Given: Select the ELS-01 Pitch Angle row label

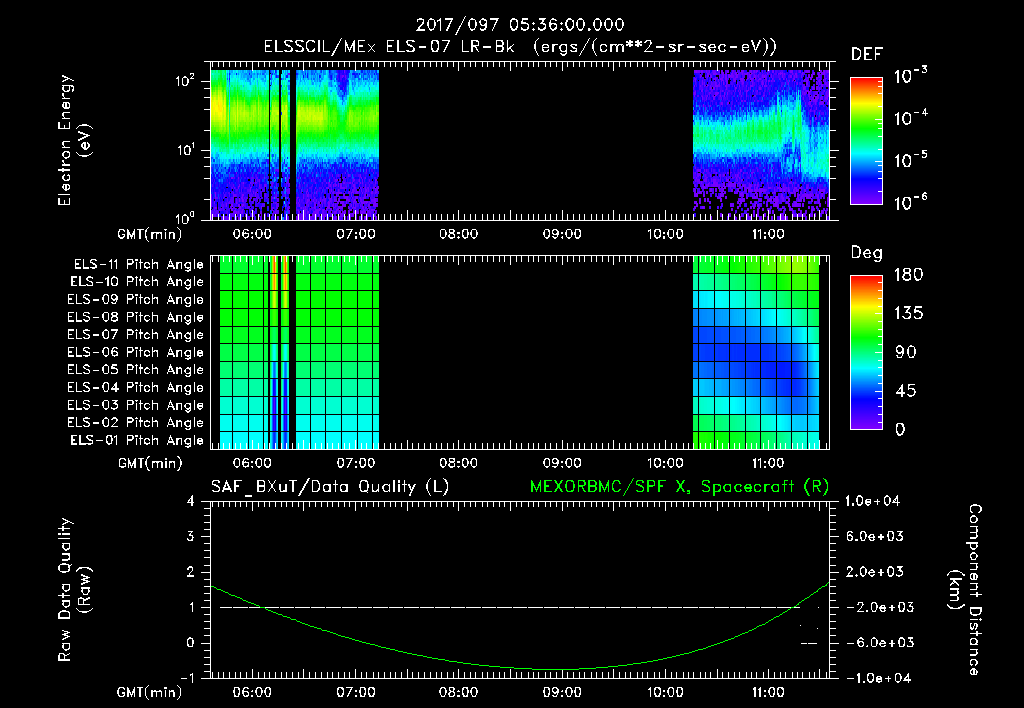Looking at the screenshot, I should point(136,440).
